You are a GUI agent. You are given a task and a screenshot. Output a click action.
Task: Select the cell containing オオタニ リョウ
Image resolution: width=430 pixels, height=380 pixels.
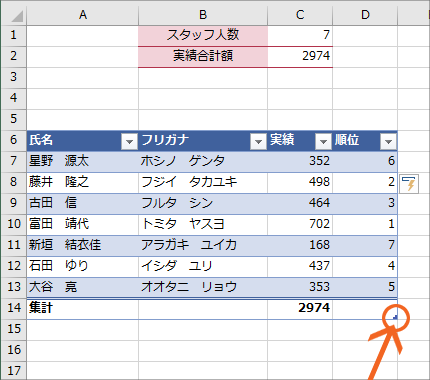203,287
